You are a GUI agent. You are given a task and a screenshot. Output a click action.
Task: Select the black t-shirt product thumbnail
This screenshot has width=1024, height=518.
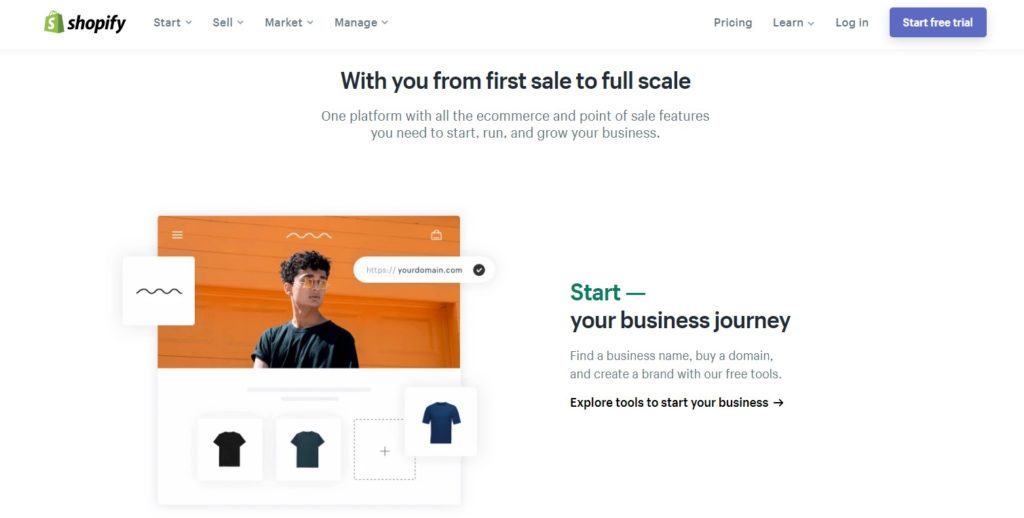230,449
